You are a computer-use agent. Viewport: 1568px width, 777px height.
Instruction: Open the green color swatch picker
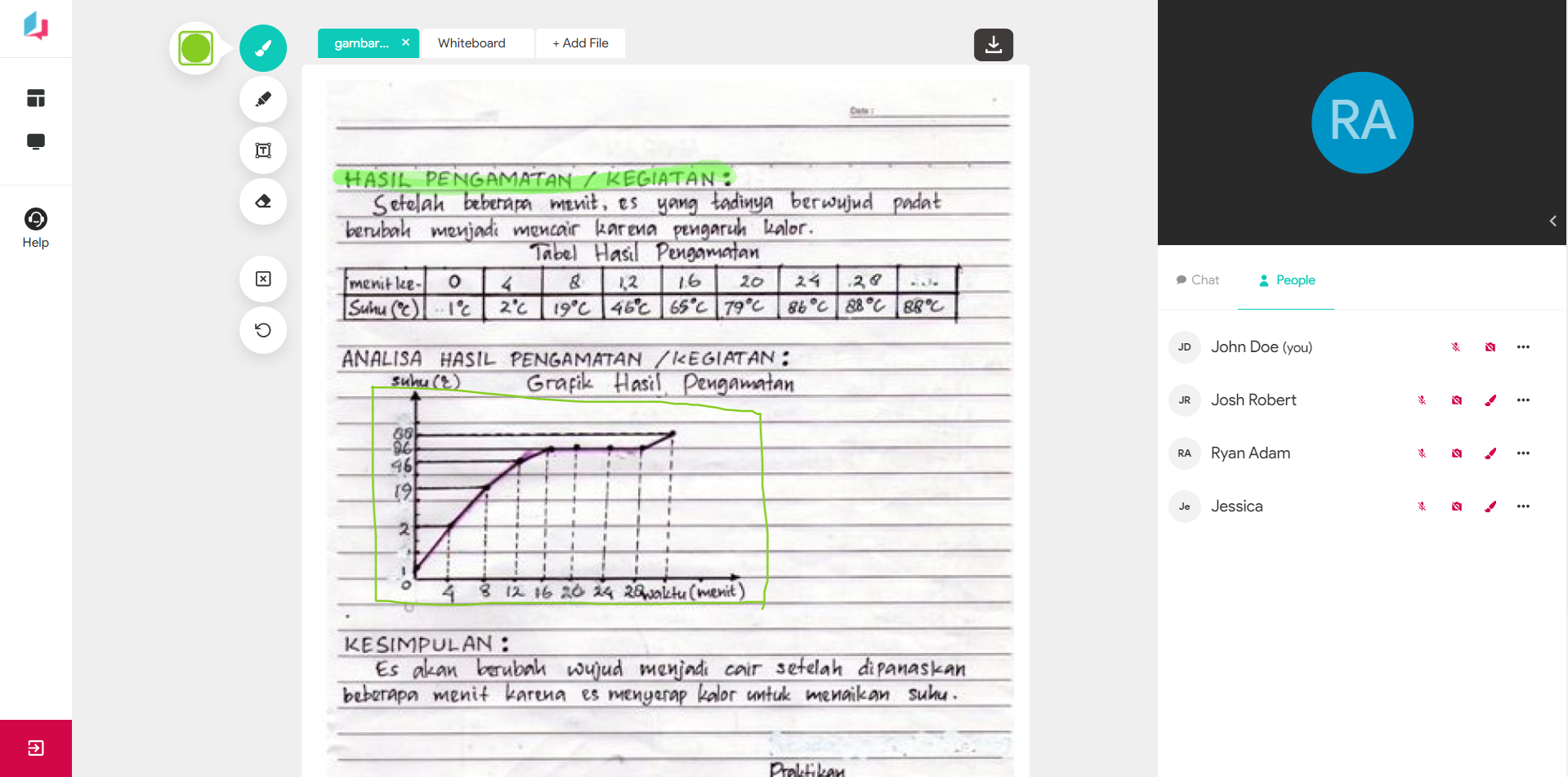196,48
